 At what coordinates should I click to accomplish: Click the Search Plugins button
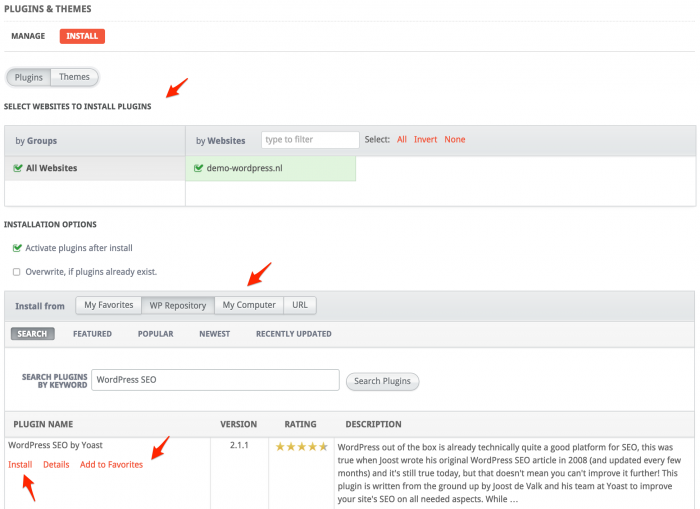383,381
